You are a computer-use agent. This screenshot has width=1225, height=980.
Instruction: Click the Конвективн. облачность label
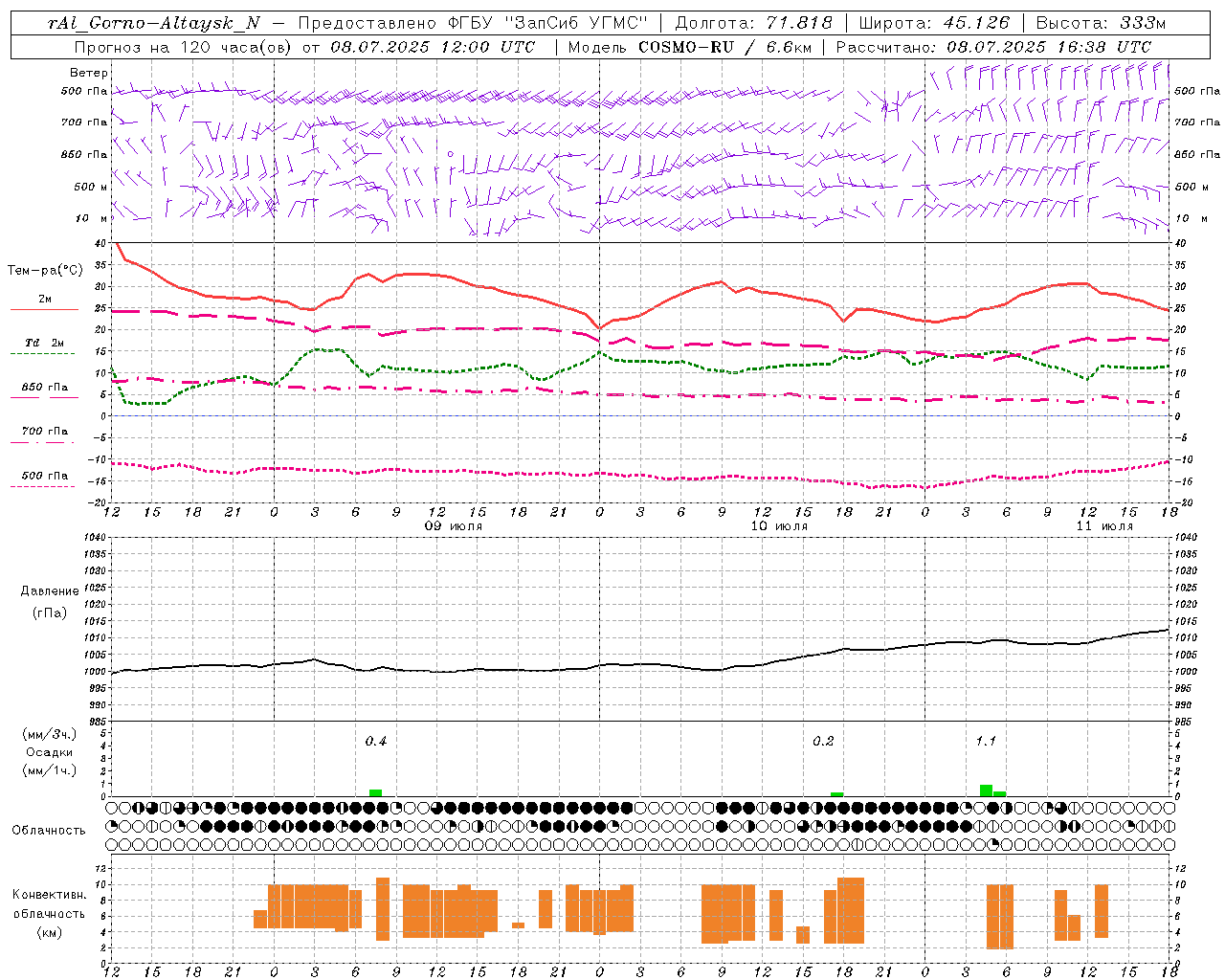pyautogui.click(x=49, y=904)
